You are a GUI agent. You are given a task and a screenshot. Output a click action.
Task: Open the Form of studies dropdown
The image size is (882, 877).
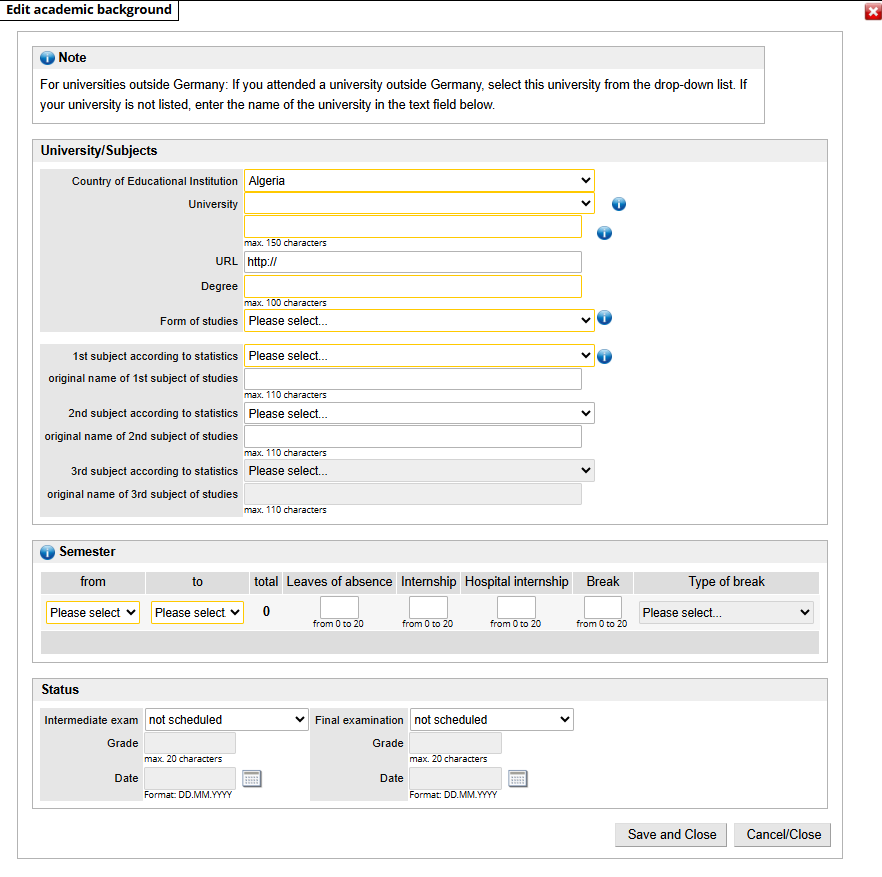419,321
